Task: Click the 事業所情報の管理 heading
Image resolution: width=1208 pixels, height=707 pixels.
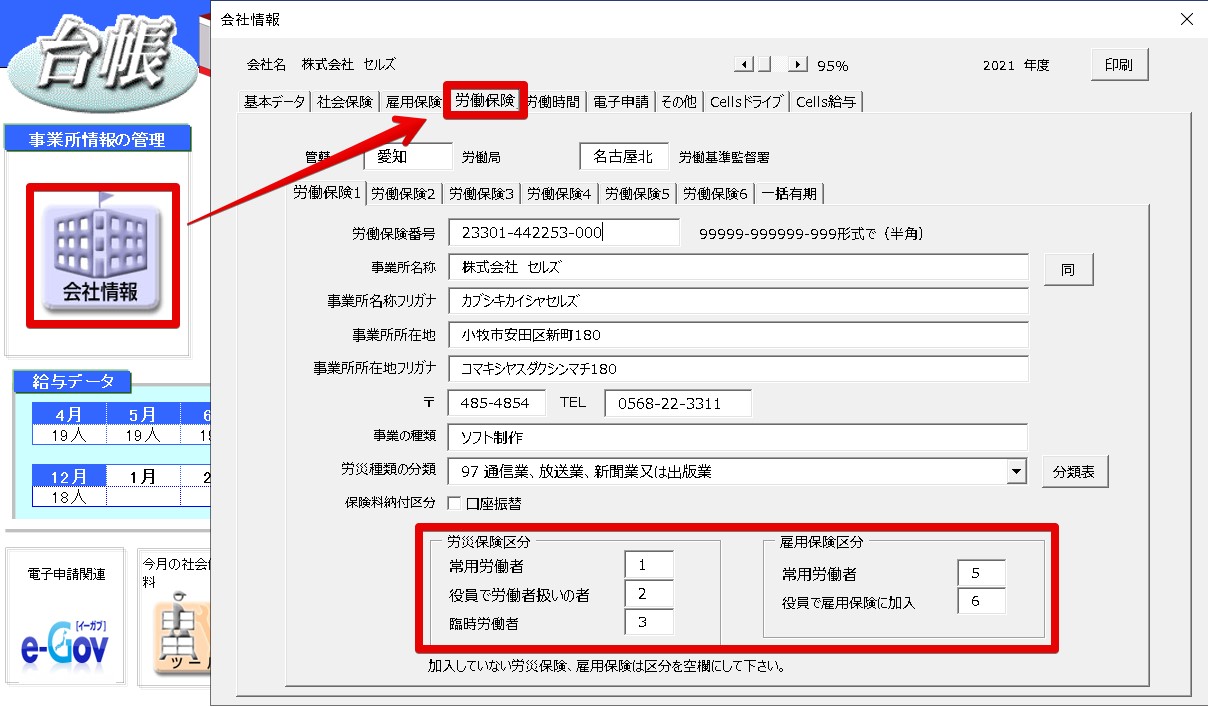Action: 97,140
